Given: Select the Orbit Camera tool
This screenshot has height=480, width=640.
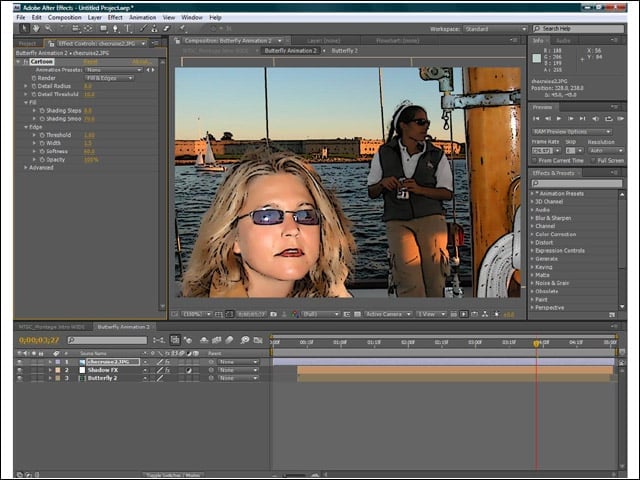Looking at the screenshot, I should click(76, 28).
